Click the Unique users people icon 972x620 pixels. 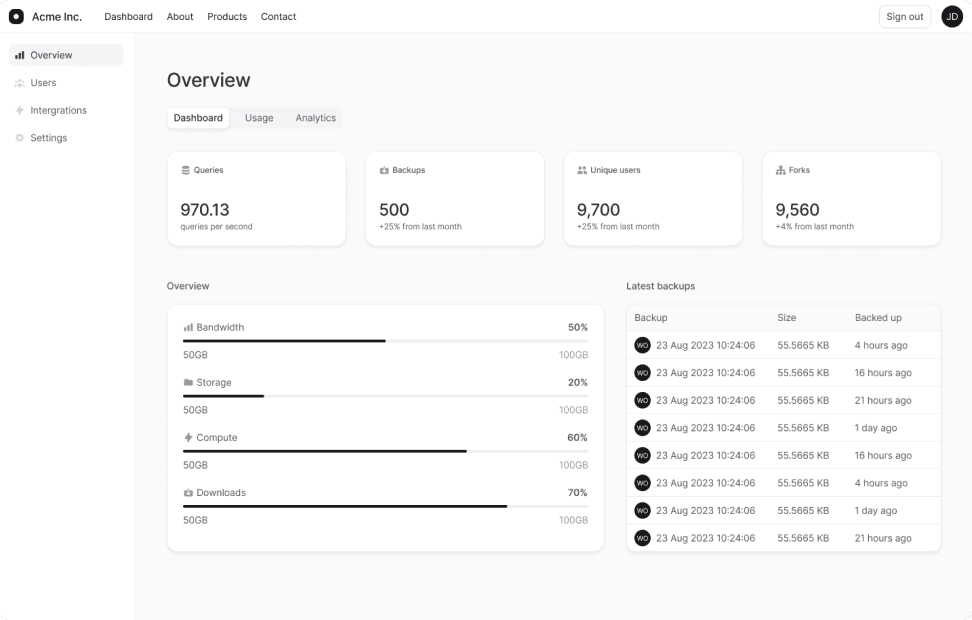pos(582,170)
